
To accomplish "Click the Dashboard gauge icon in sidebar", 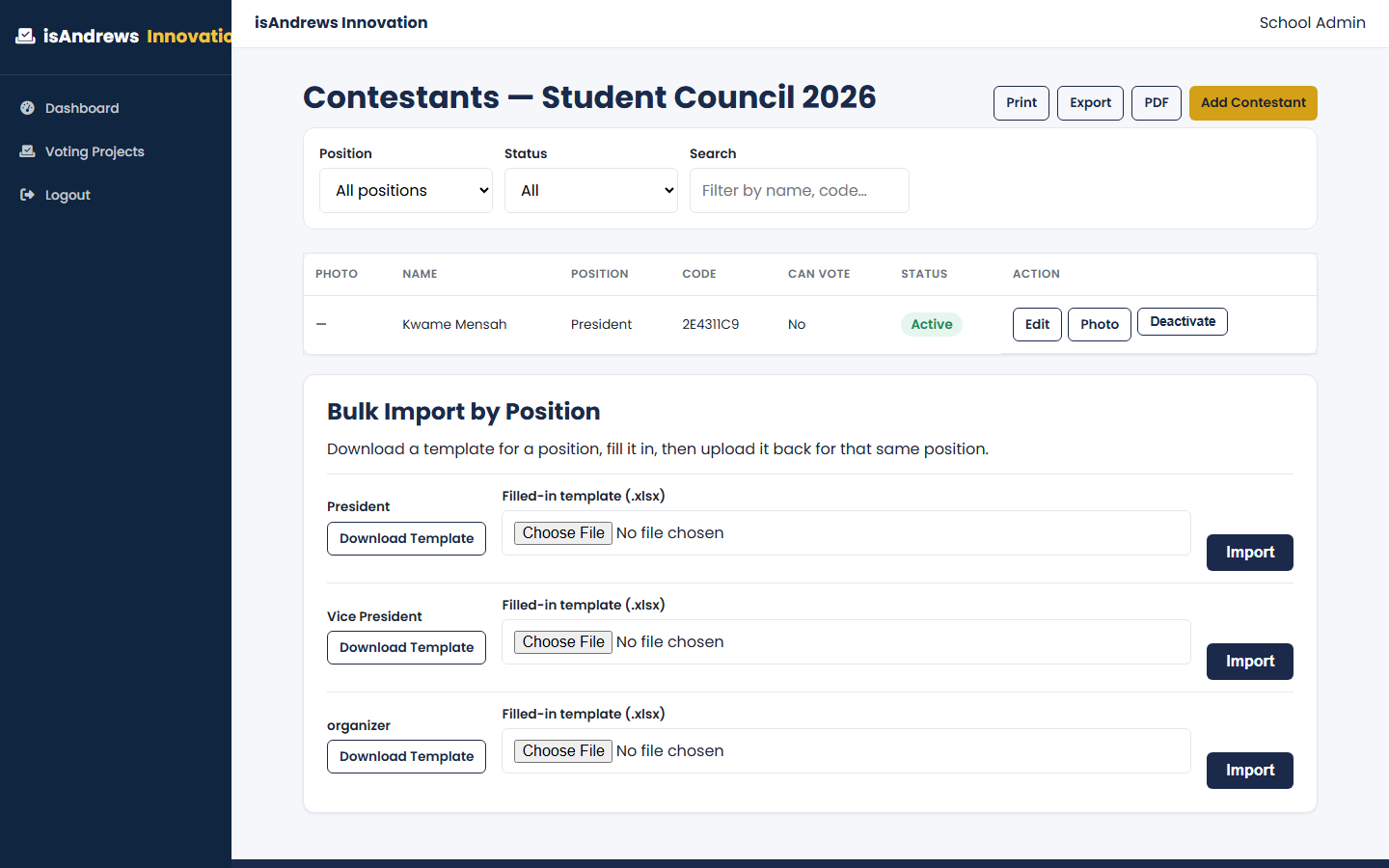I will point(27,108).
